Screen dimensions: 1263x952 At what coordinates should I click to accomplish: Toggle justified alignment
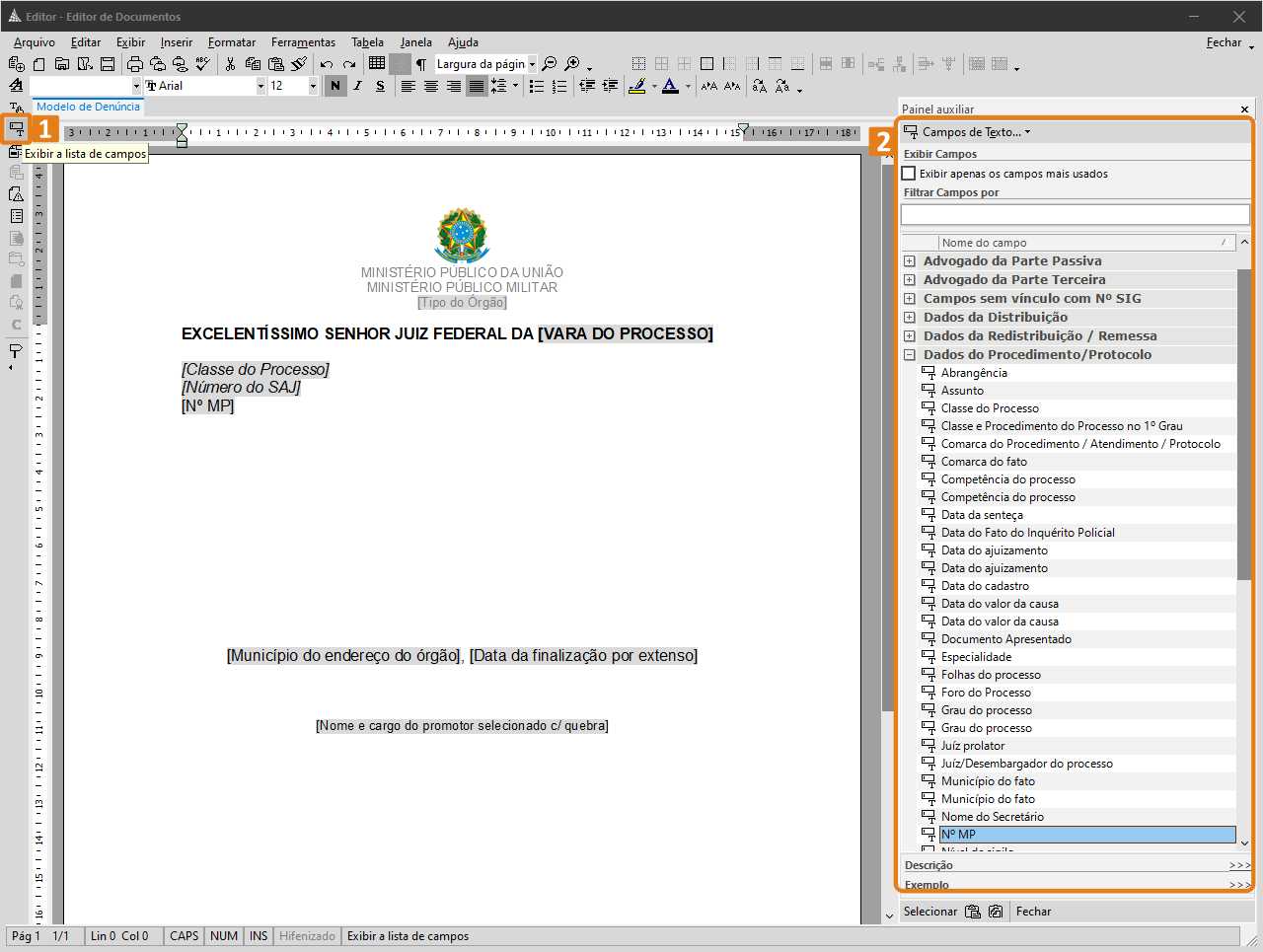476,86
